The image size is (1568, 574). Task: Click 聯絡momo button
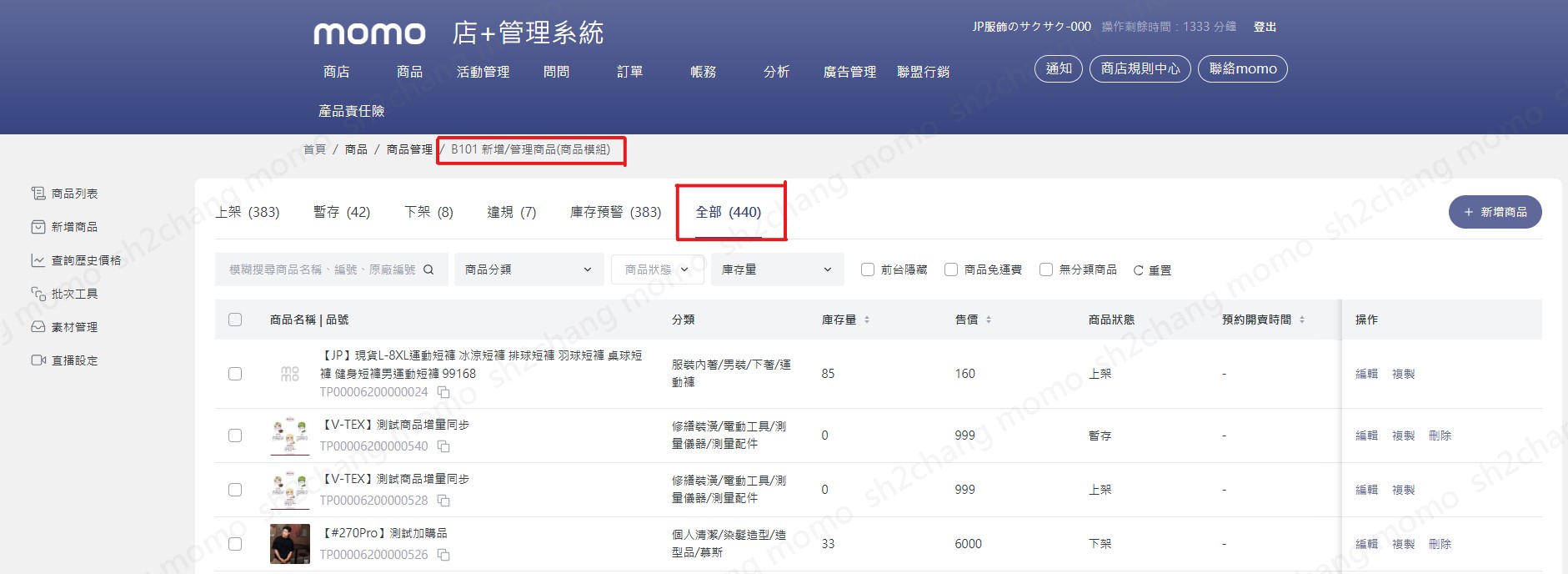1243,68
